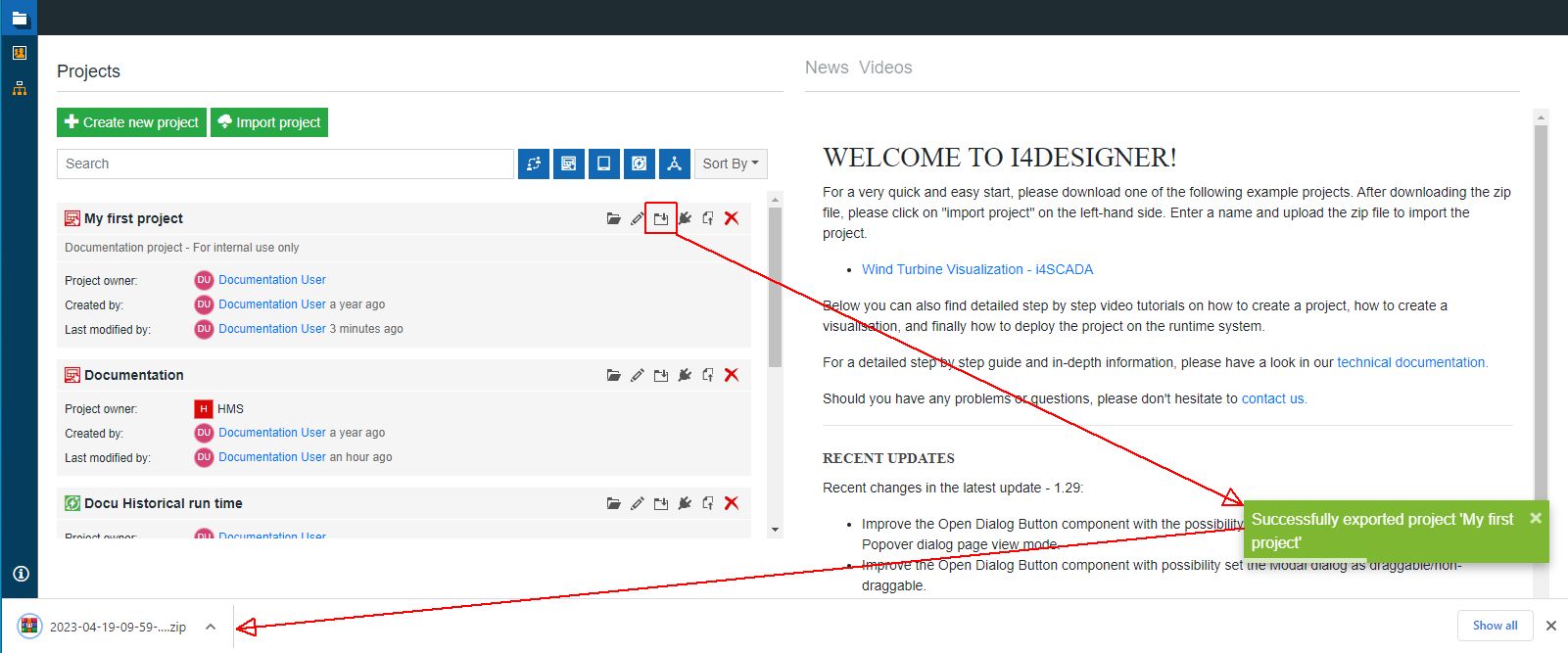This screenshot has width=1568, height=653.
Task: Export the Documentation project
Action: pos(661,375)
